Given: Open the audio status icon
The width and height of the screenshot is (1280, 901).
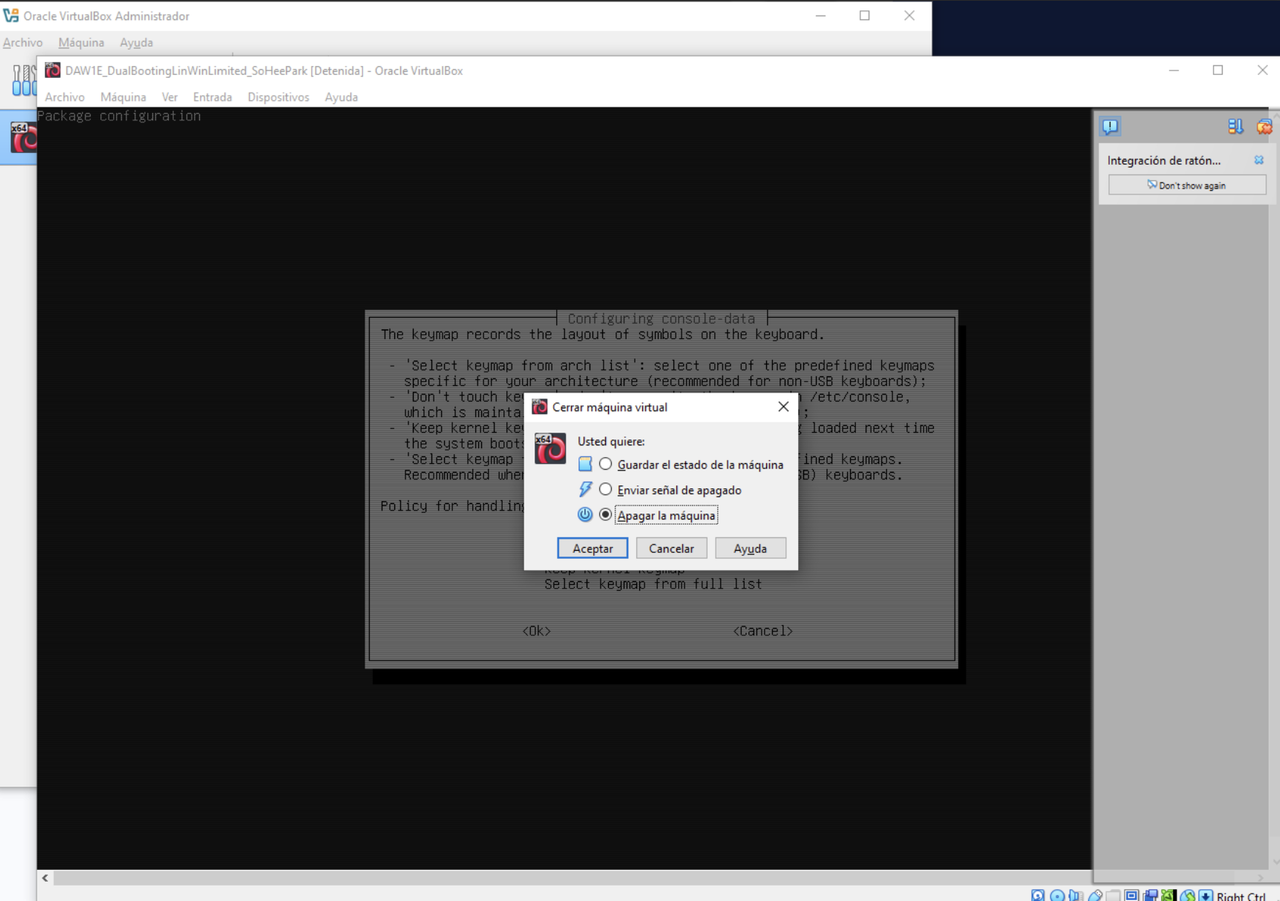Looking at the screenshot, I should (1073, 894).
